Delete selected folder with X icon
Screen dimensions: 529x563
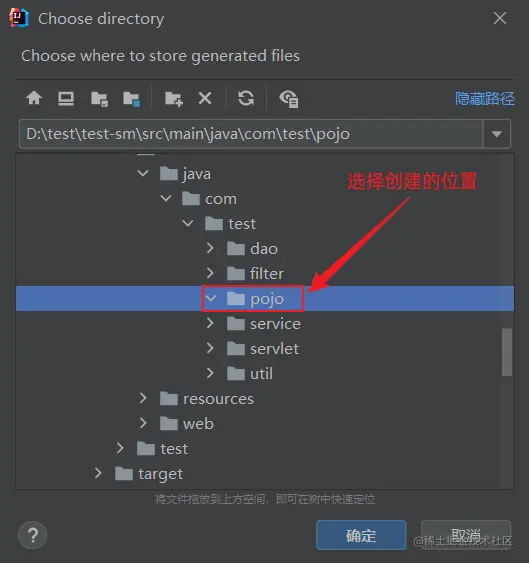tap(205, 98)
